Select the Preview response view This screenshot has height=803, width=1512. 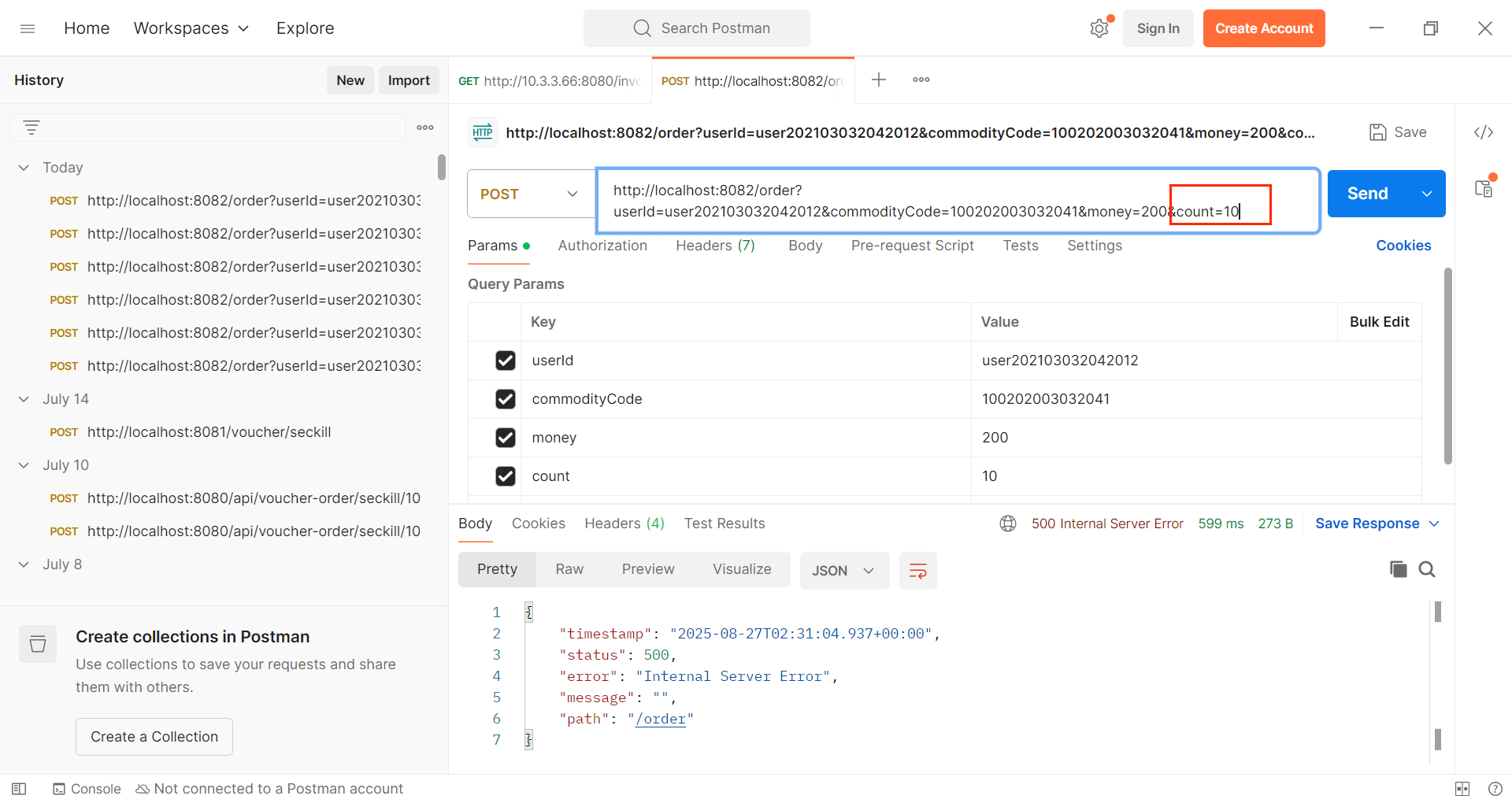tap(648, 569)
